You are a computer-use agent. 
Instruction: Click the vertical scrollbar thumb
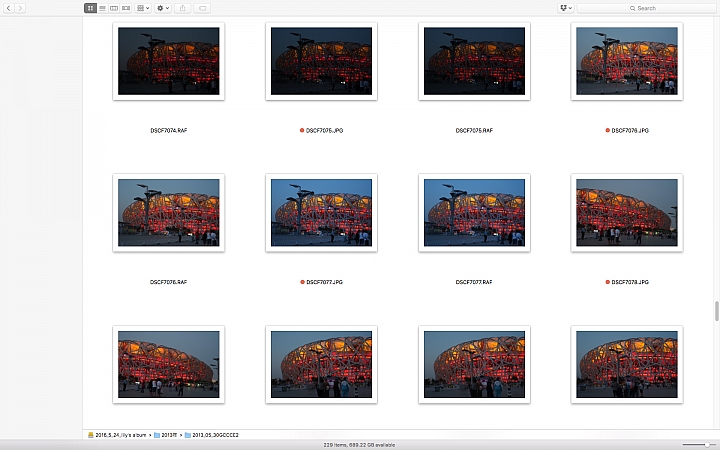tap(716, 311)
